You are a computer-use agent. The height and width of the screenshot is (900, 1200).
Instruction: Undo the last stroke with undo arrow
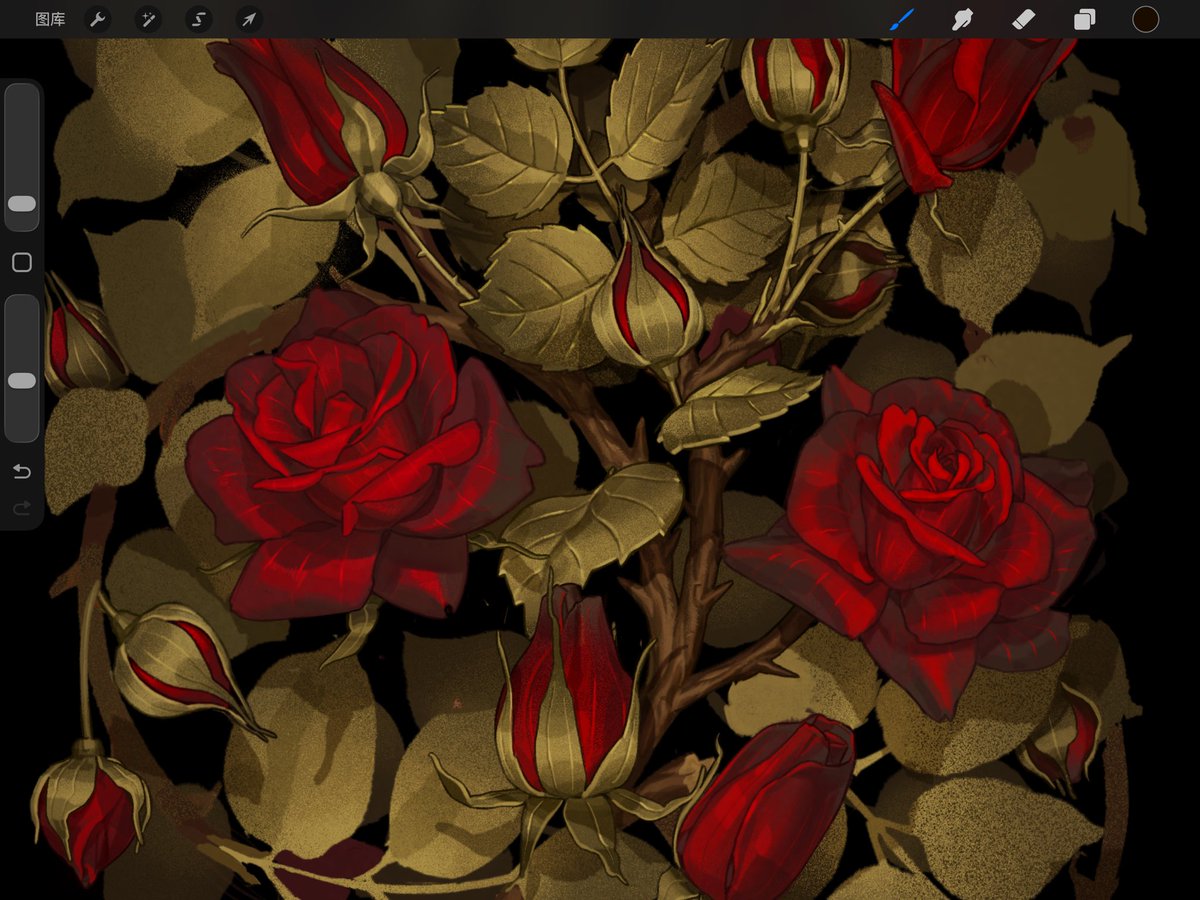click(x=22, y=472)
